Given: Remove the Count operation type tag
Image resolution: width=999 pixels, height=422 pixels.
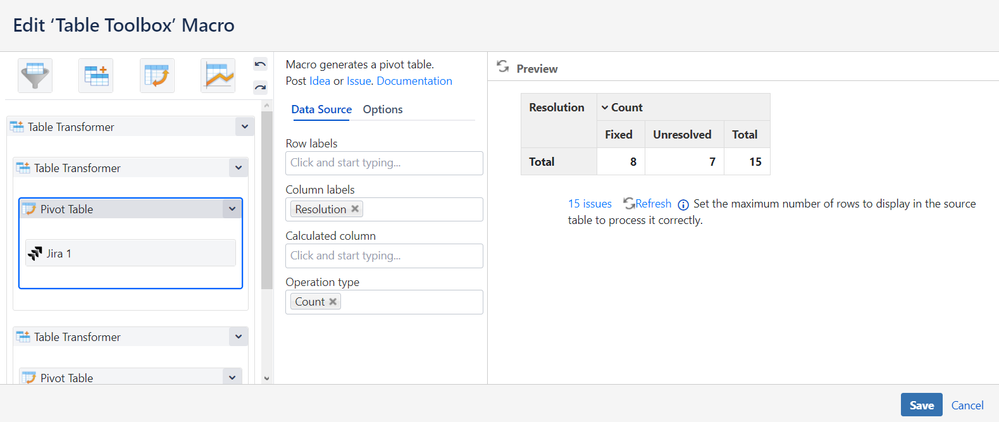Looking at the screenshot, I should point(333,302).
